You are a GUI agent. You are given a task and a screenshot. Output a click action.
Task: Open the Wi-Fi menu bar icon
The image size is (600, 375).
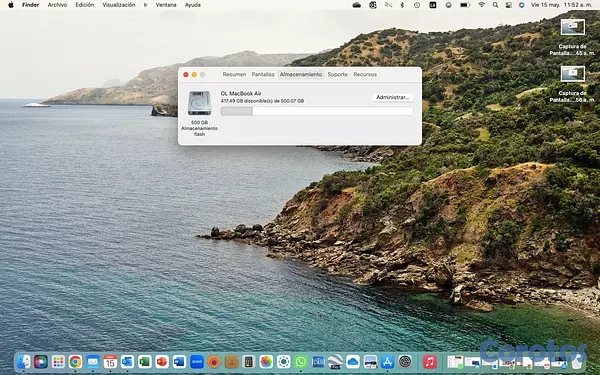(482, 5)
